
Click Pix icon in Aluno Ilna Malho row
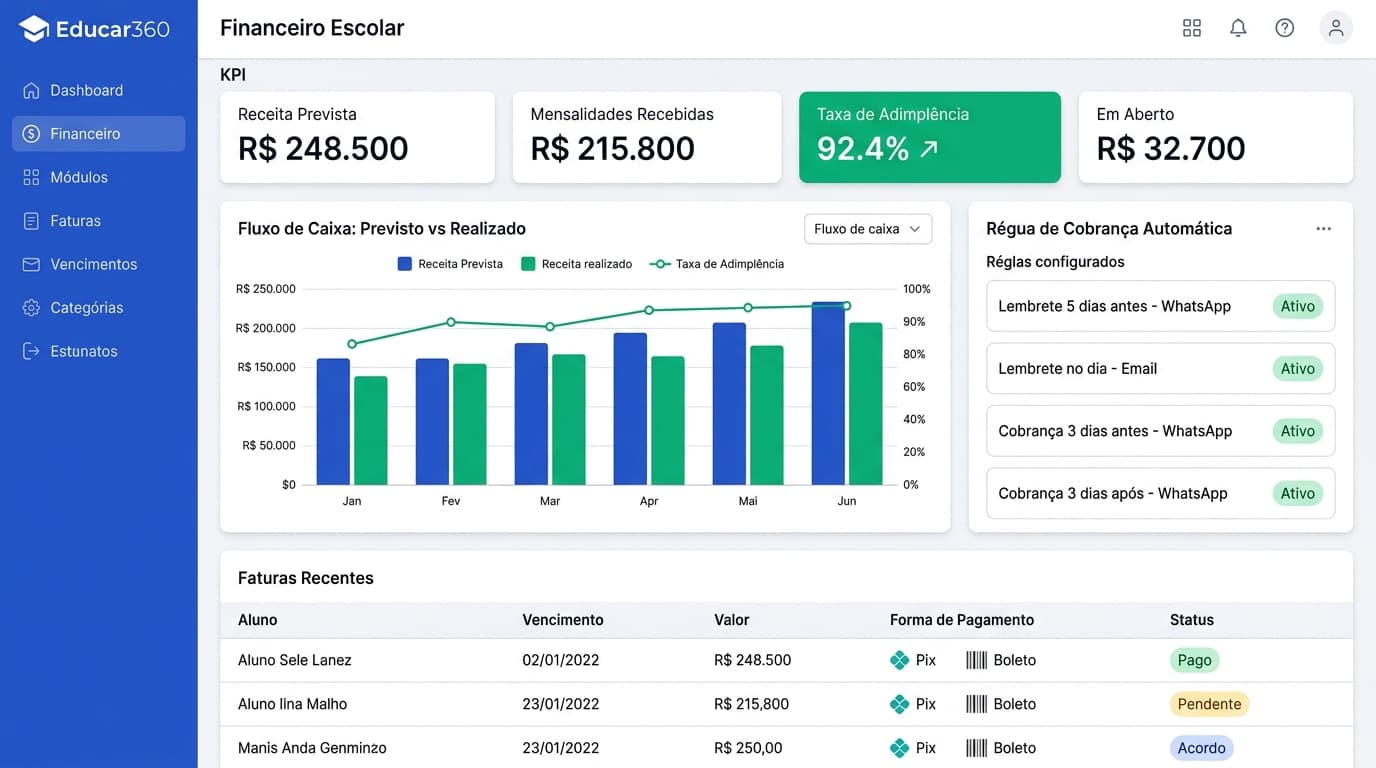coord(899,704)
